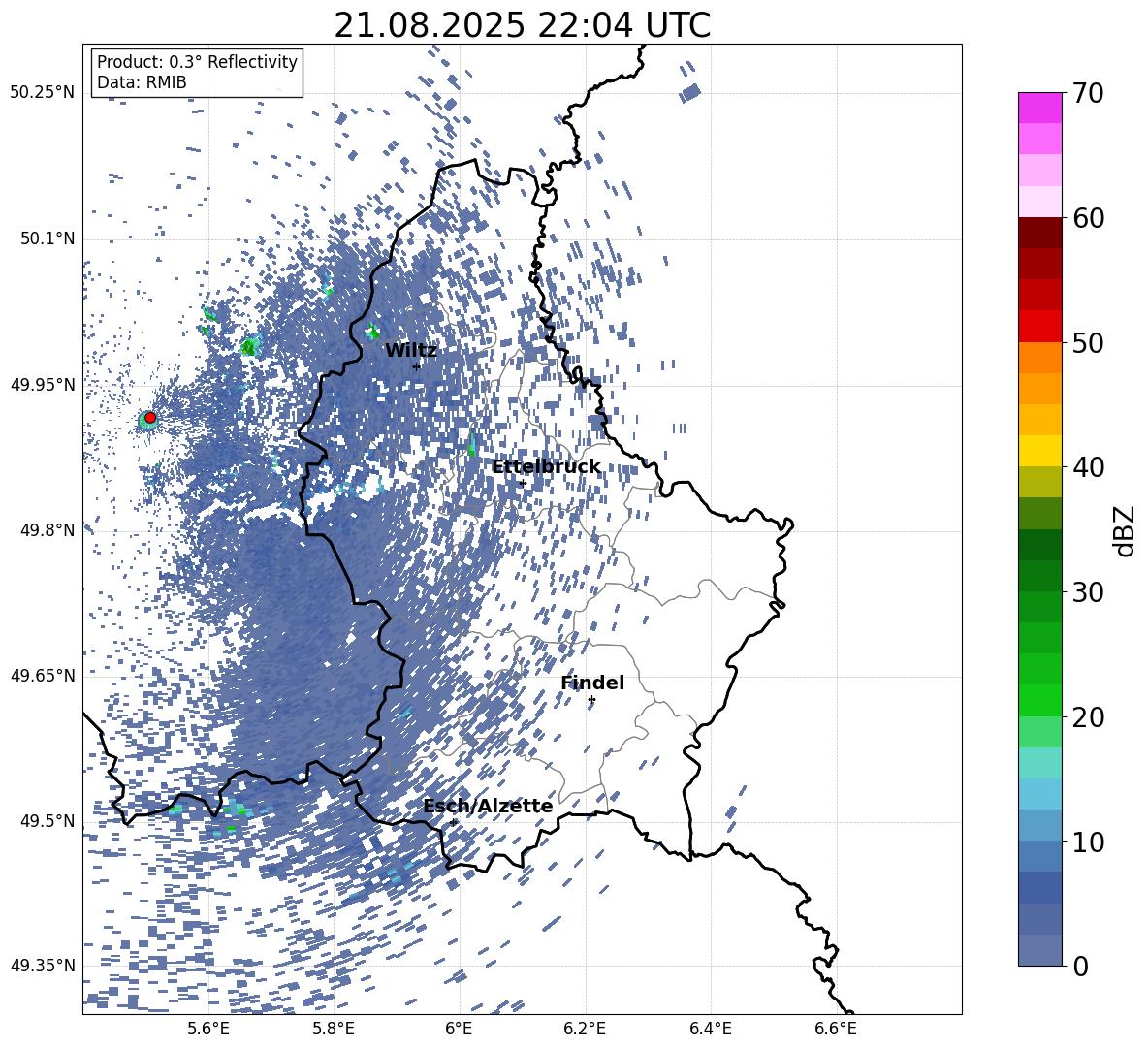
Task: Click the 60 tick on the colorbar
Action: click(1088, 218)
